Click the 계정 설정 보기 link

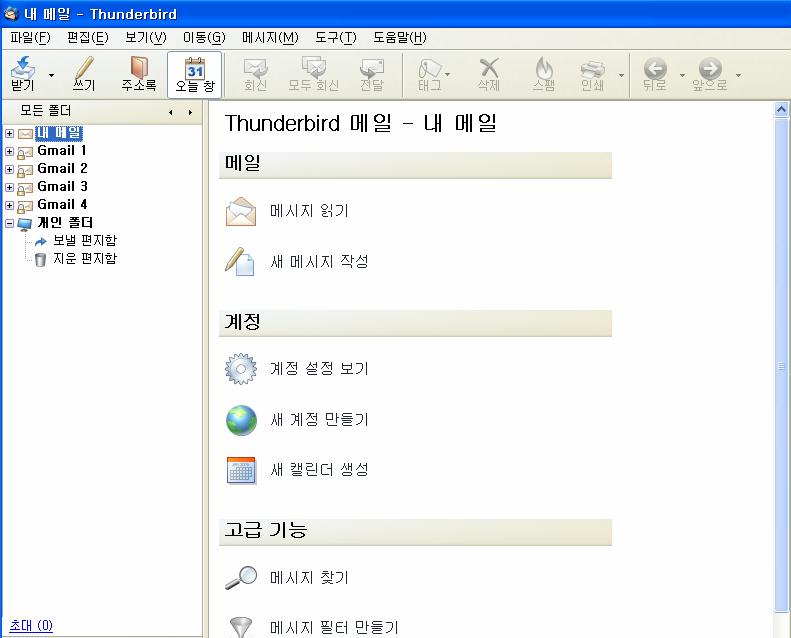click(x=319, y=369)
